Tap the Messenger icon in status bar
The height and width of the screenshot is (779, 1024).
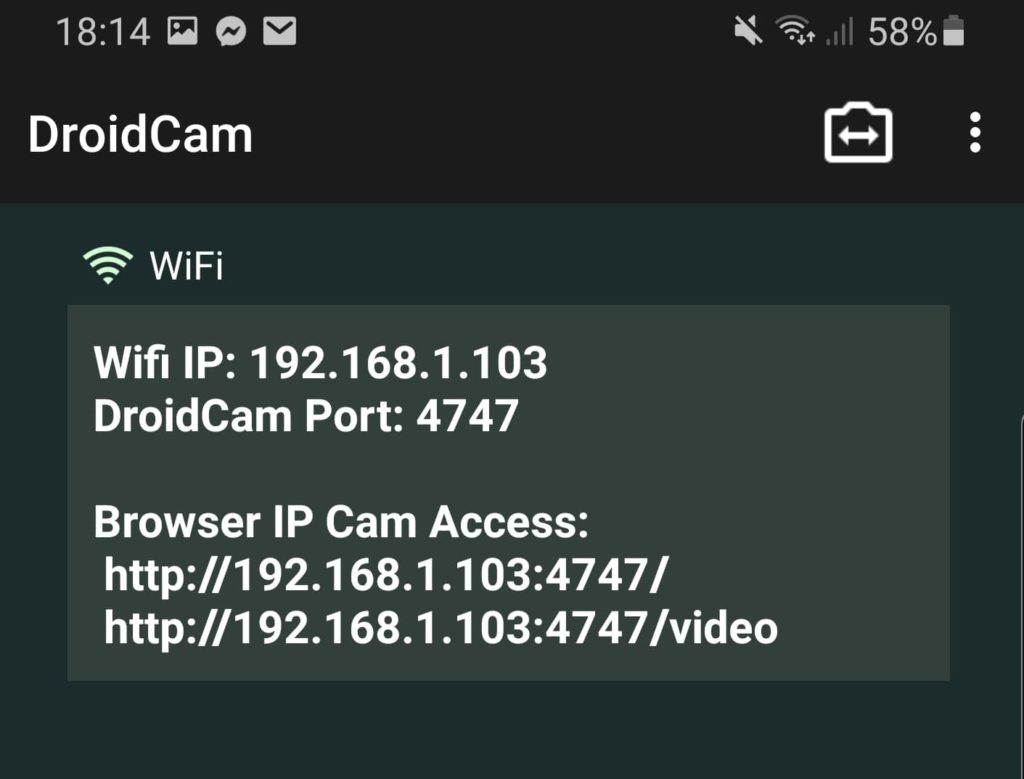click(232, 30)
